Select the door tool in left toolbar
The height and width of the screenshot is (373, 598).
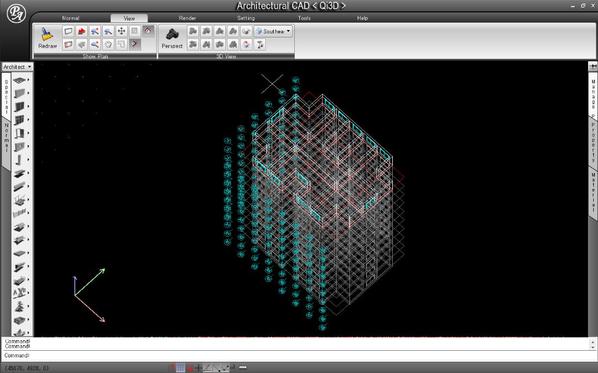tap(19, 133)
